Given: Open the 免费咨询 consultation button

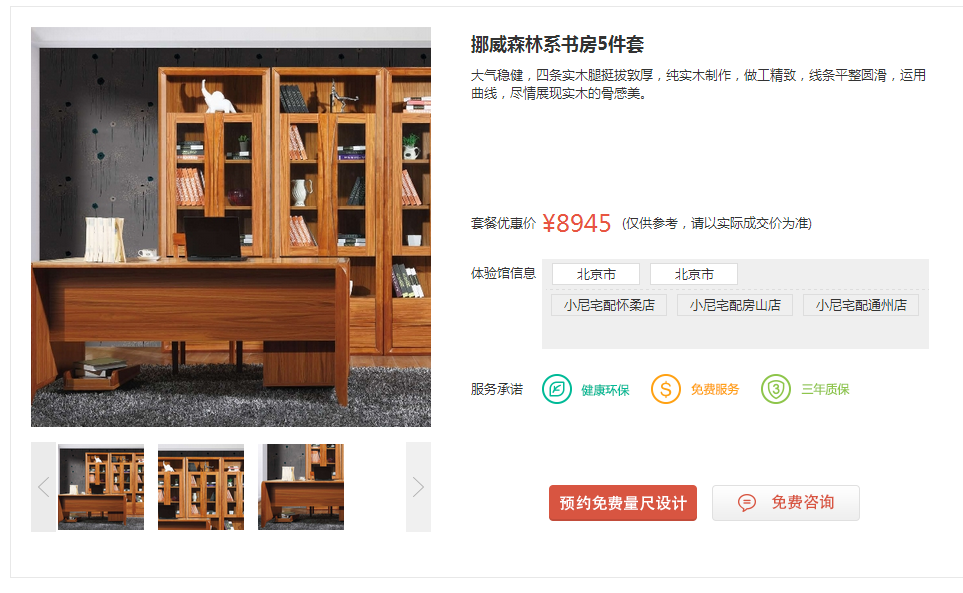Looking at the screenshot, I should (786, 503).
